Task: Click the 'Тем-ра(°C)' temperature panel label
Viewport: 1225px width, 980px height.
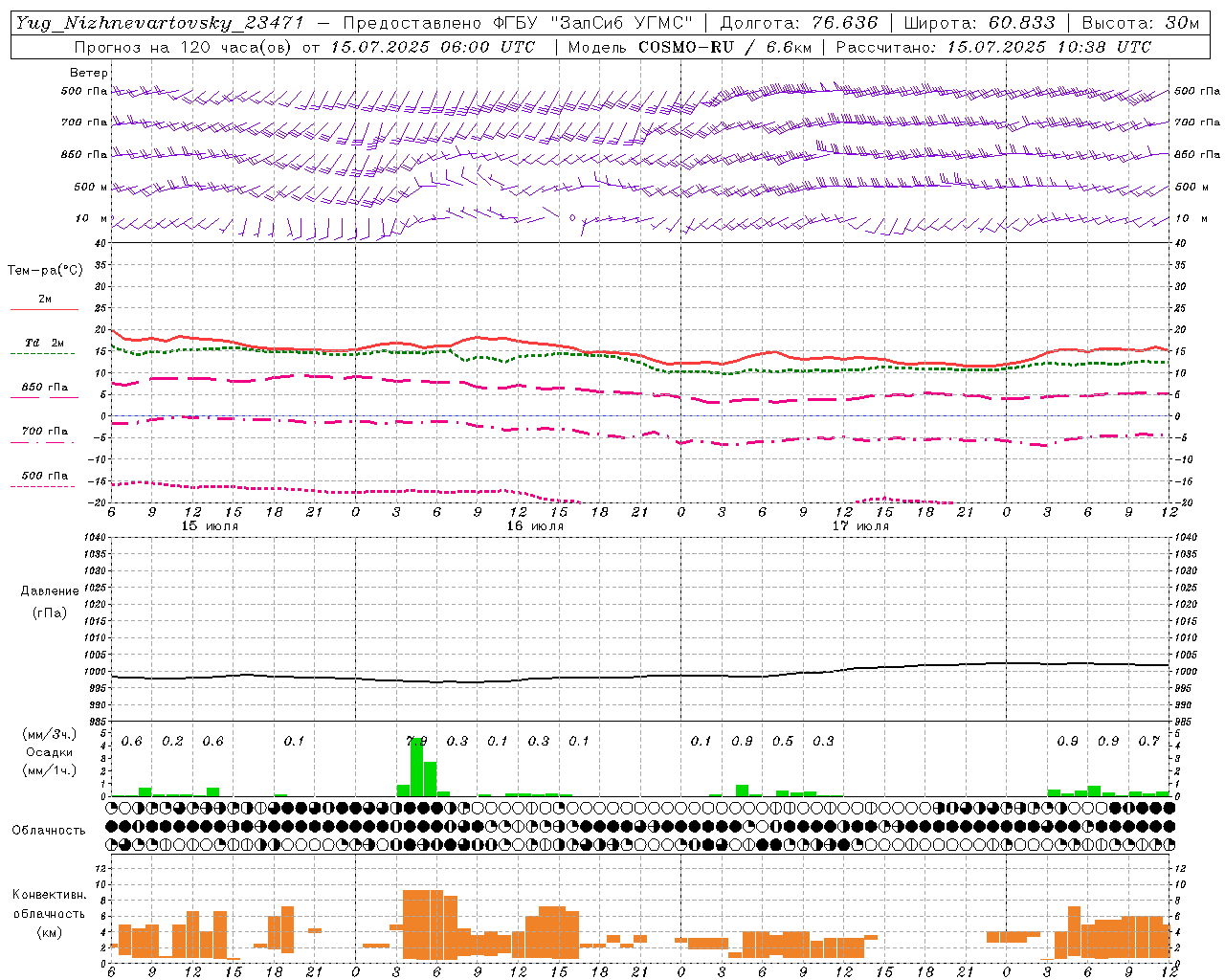Action: tap(45, 271)
